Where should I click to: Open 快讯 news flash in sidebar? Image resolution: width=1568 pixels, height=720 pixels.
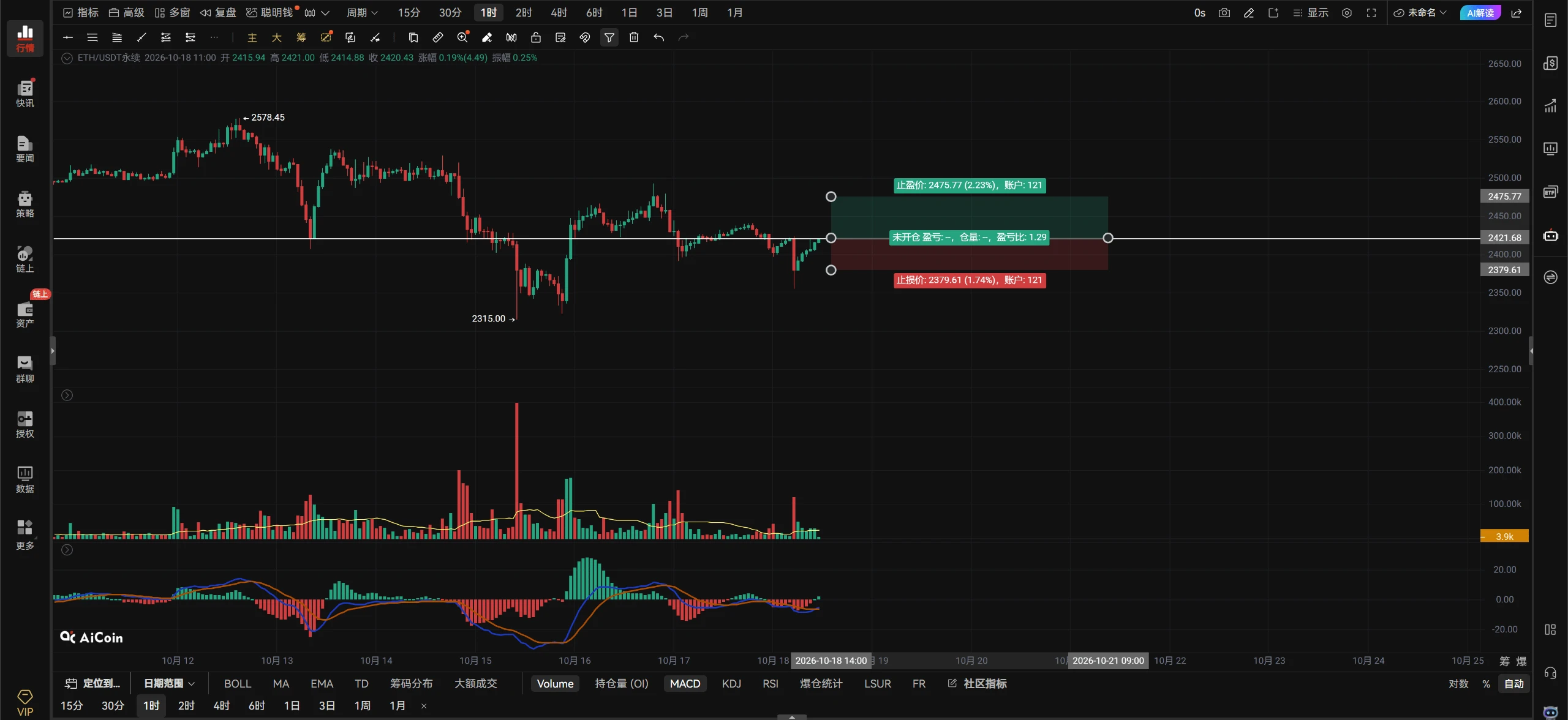coord(25,93)
